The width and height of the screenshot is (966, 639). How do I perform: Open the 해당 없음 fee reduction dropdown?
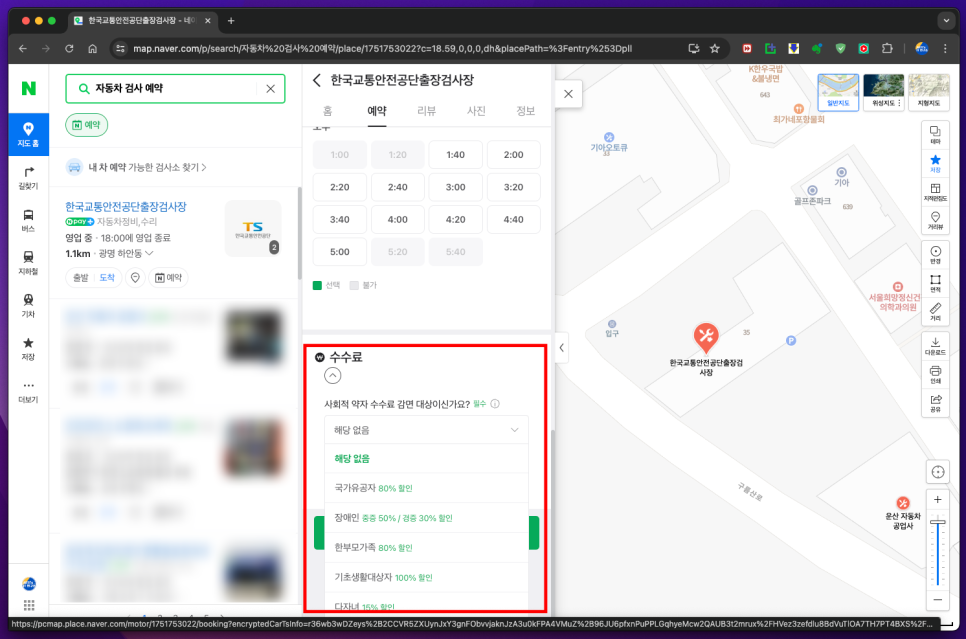click(x=426, y=430)
